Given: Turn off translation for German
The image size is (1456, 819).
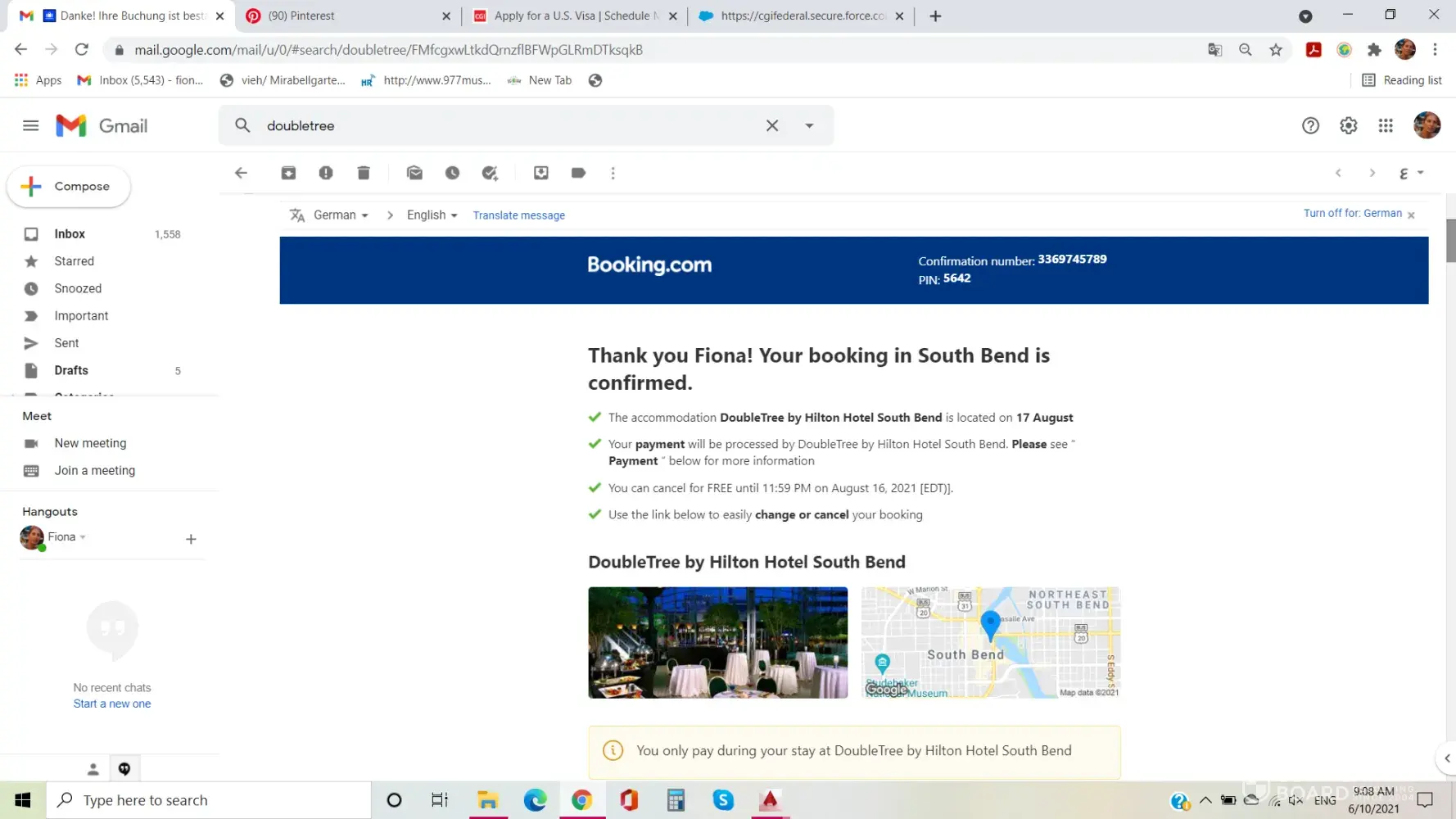Looking at the screenshot, I should tap(1352, 213).
